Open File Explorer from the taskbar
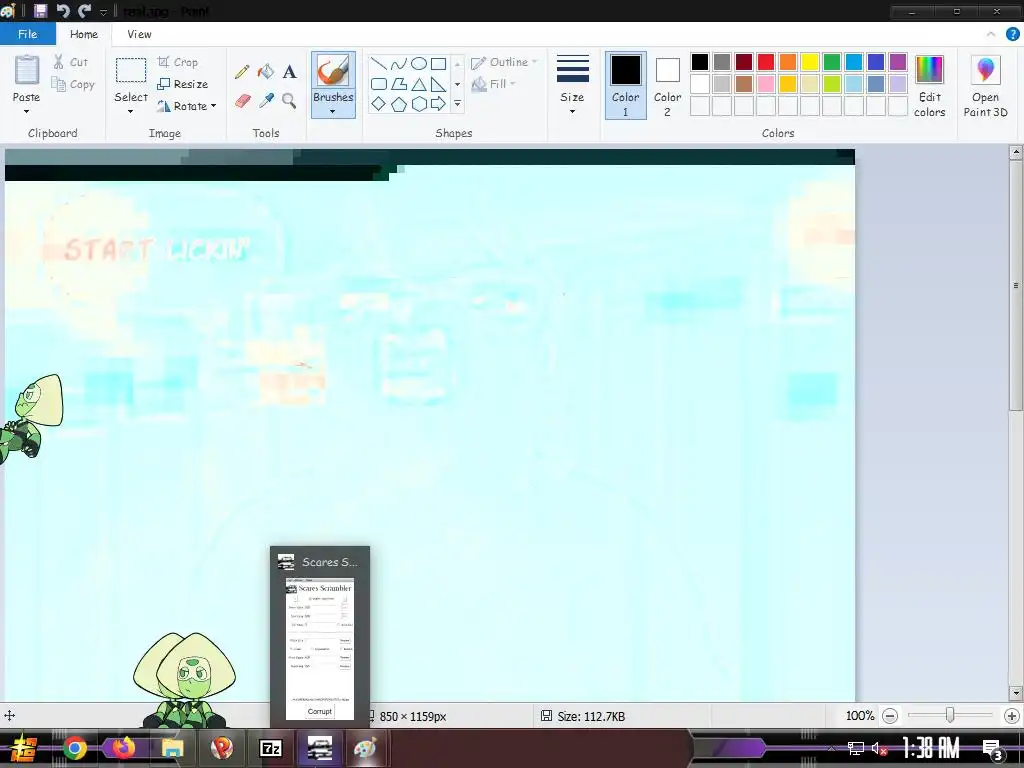Viewport: 1024px width, 768px height. click(x=172, y=748)
